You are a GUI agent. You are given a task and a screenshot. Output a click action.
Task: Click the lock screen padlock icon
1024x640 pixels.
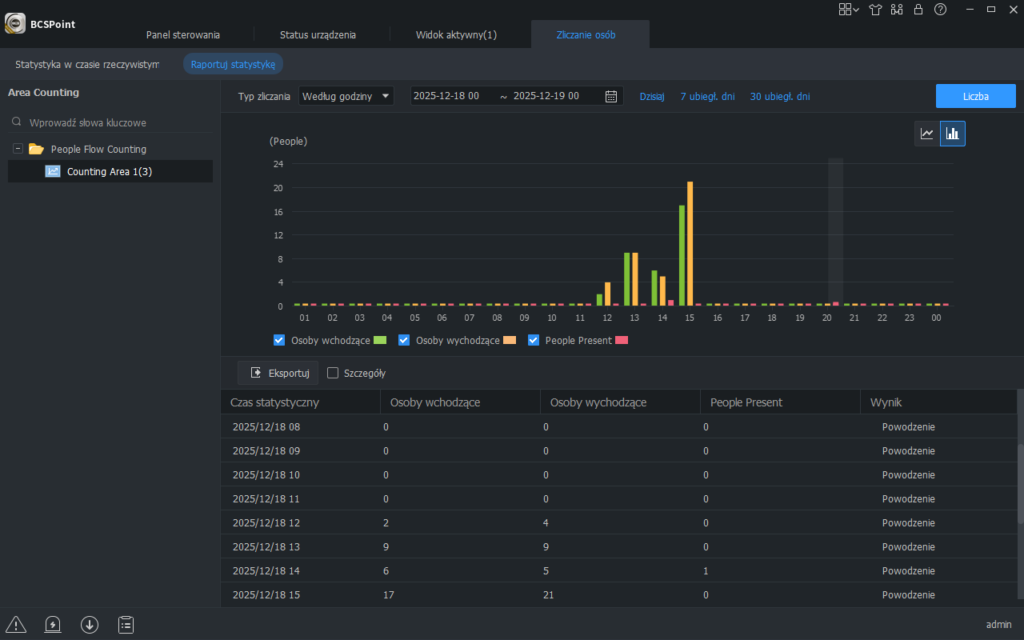918,10
